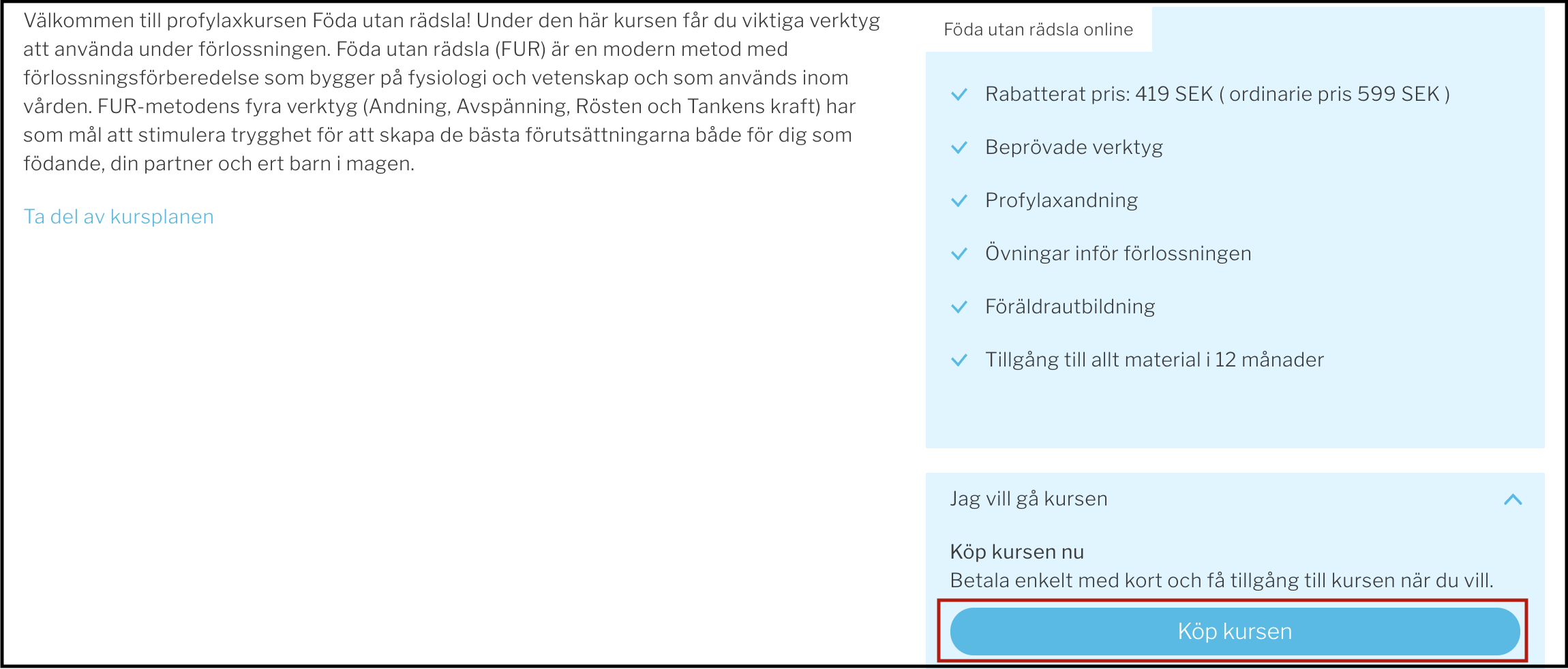Select the Profylaxandning list item text
The width and height of the screenshot is (1568, 669).
pyautogui.click(x=1061, y=200)
